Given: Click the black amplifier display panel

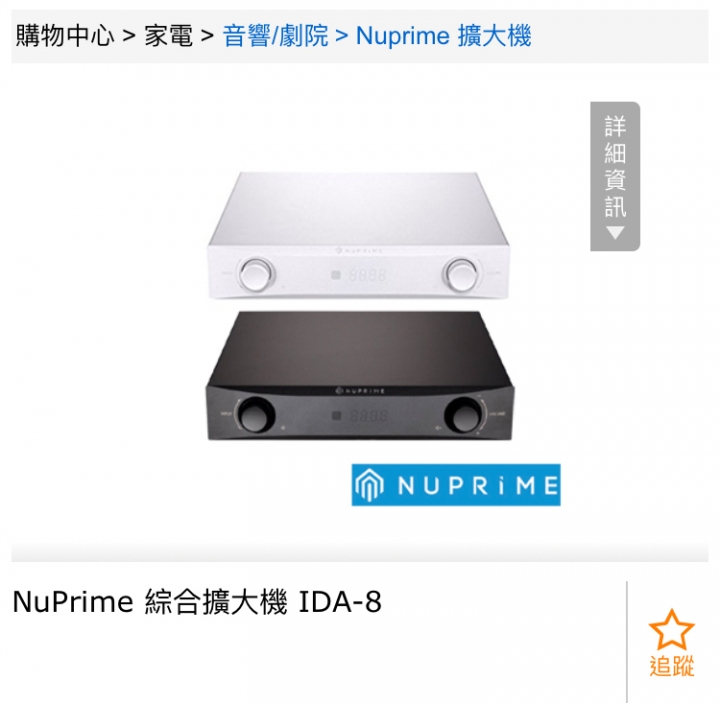Looking at the screenshot, I should (360, 416).
